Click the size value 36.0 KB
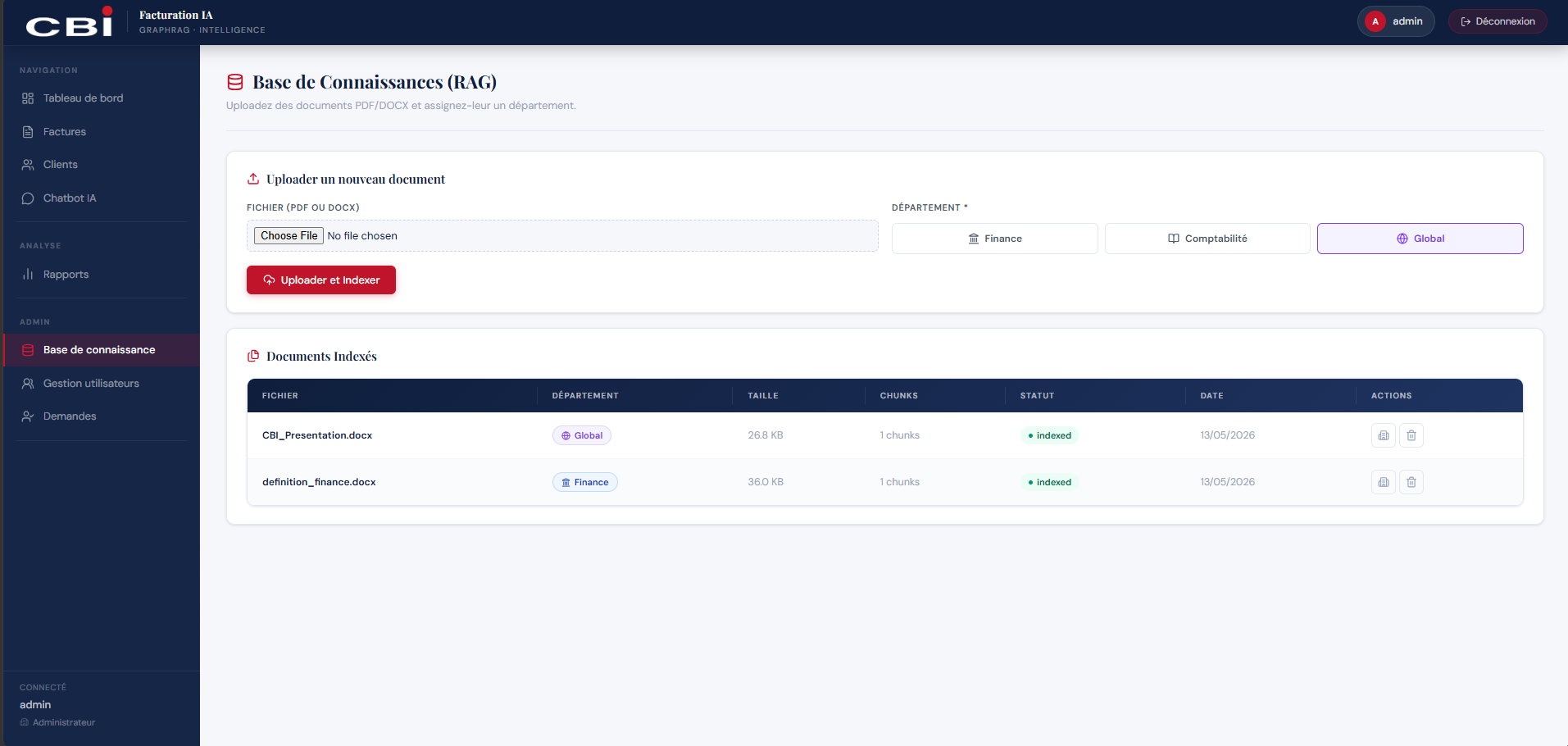The height and width of the screenshot is (746, 1568). [x=766, y=482]
